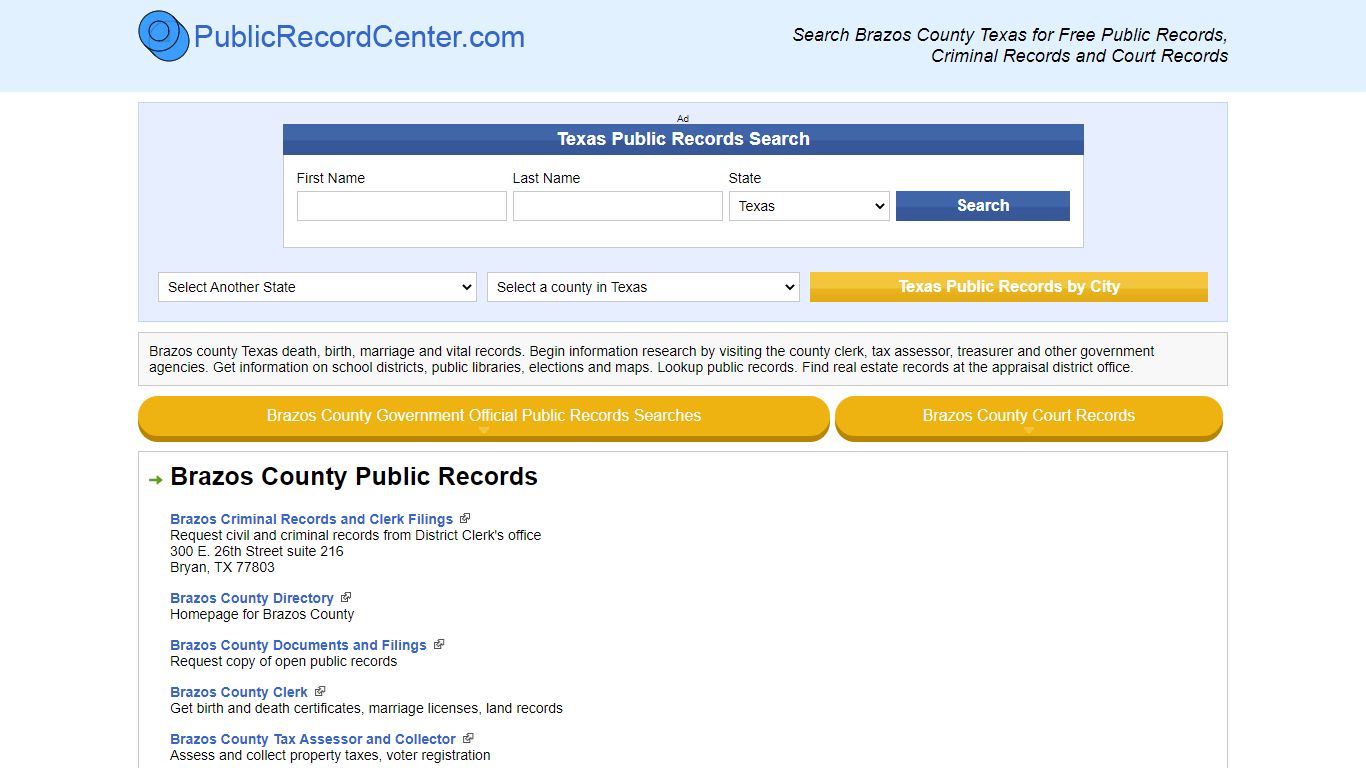
Task: Open Brazos County Clerk link
Action: [239, 692]
